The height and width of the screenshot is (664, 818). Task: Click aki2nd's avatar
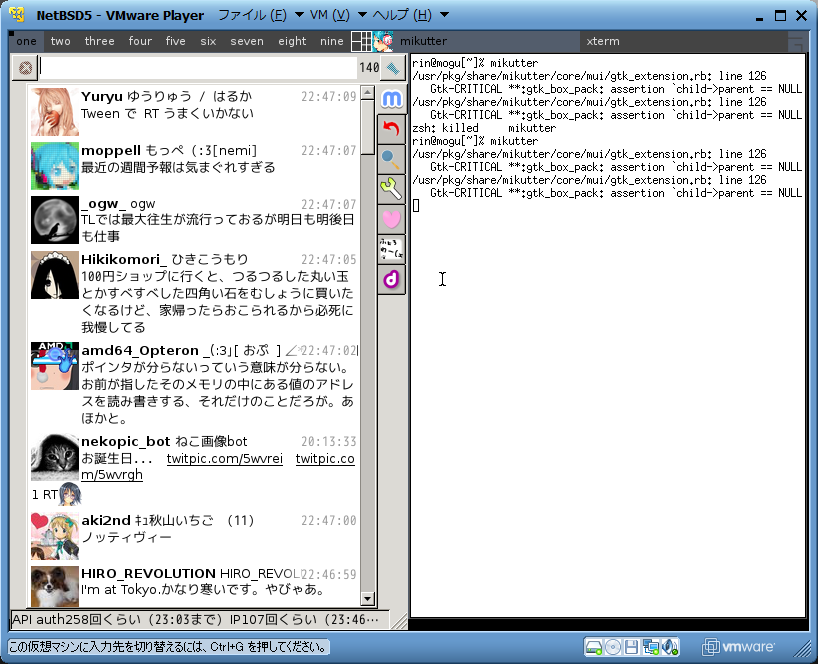(55, 536)
